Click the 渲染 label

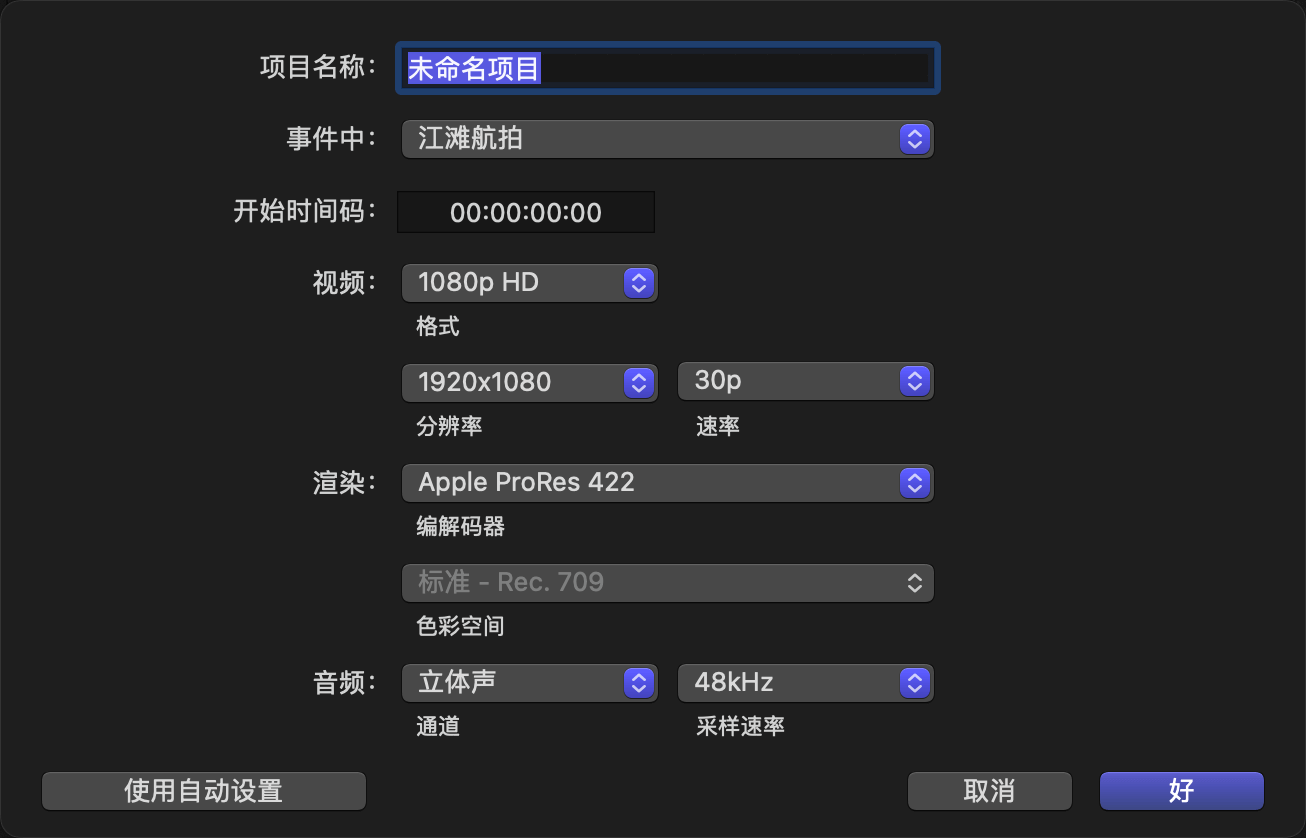(345, 483)
